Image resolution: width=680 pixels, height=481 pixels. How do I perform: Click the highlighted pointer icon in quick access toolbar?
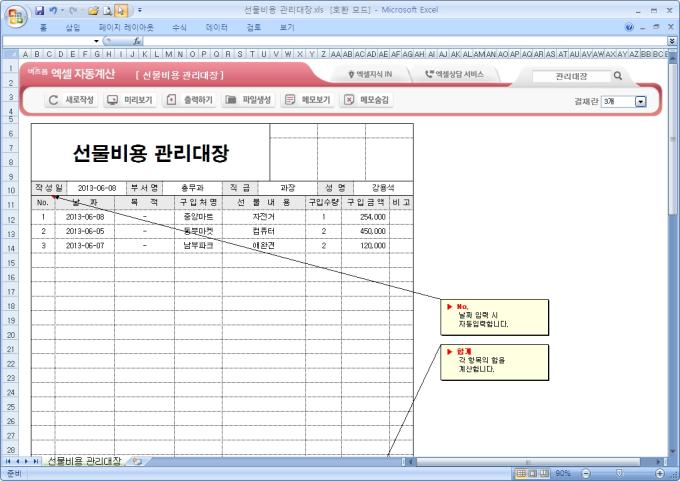[121, 10]
